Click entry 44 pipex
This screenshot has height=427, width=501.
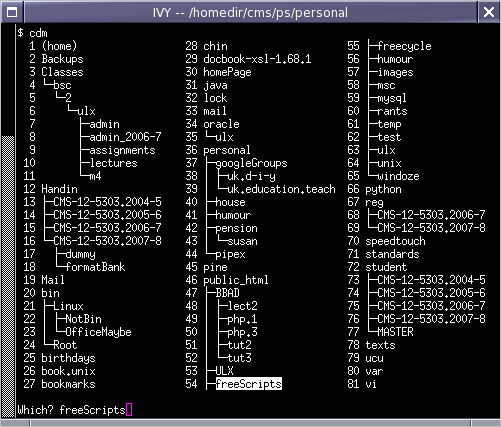pos(230,254)
